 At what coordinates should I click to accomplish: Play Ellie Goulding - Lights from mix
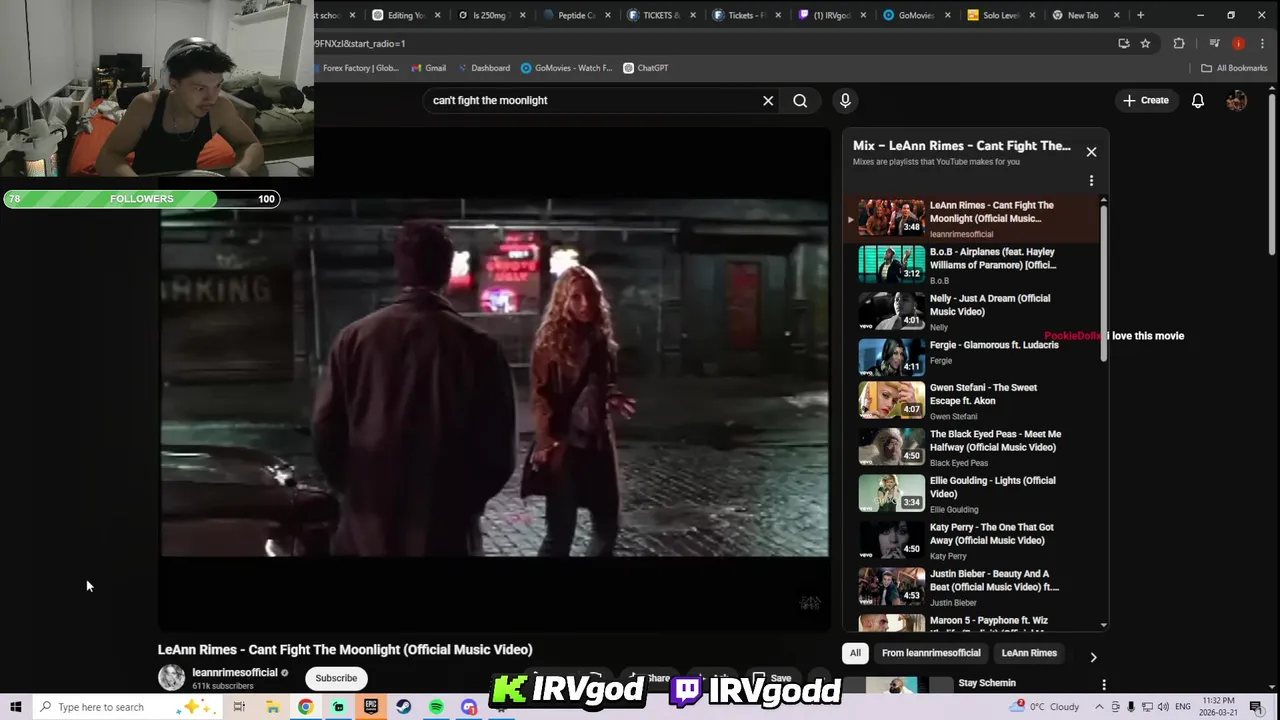coord(972,494)
